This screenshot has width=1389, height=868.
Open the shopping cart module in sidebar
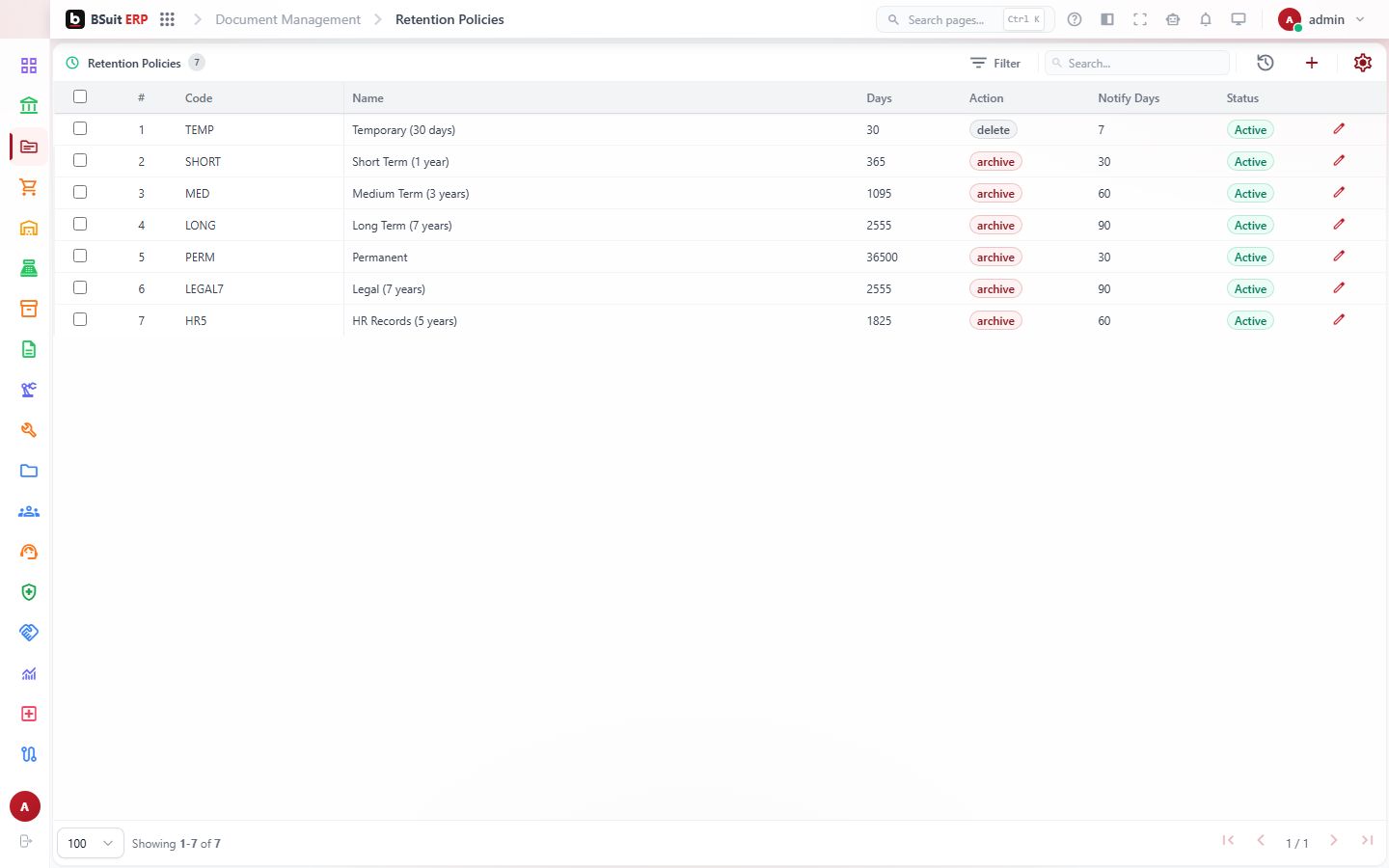click(x=29, y=187)
